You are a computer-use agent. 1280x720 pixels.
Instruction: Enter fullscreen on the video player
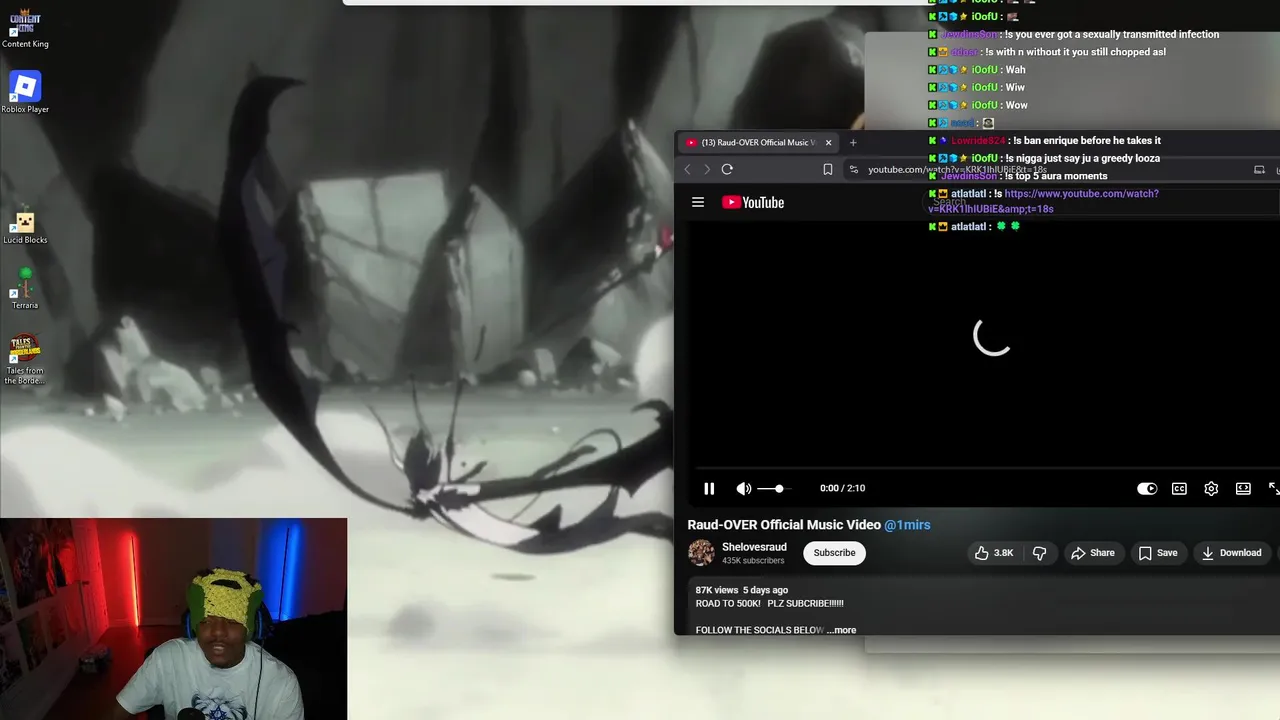(x=1274, y=488)
